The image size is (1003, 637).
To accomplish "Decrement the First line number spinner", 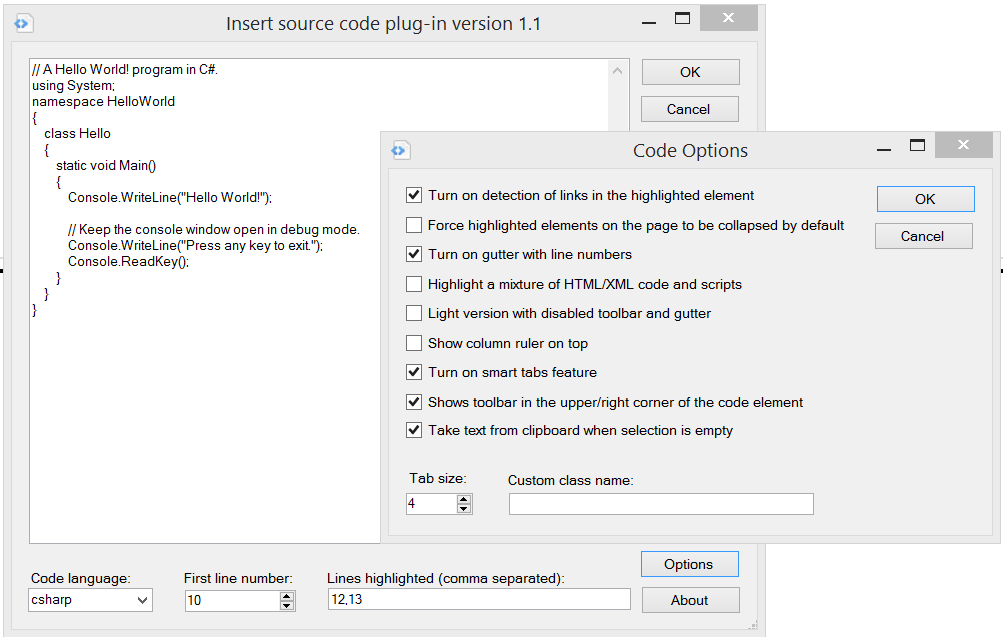I will coord(287,605).
